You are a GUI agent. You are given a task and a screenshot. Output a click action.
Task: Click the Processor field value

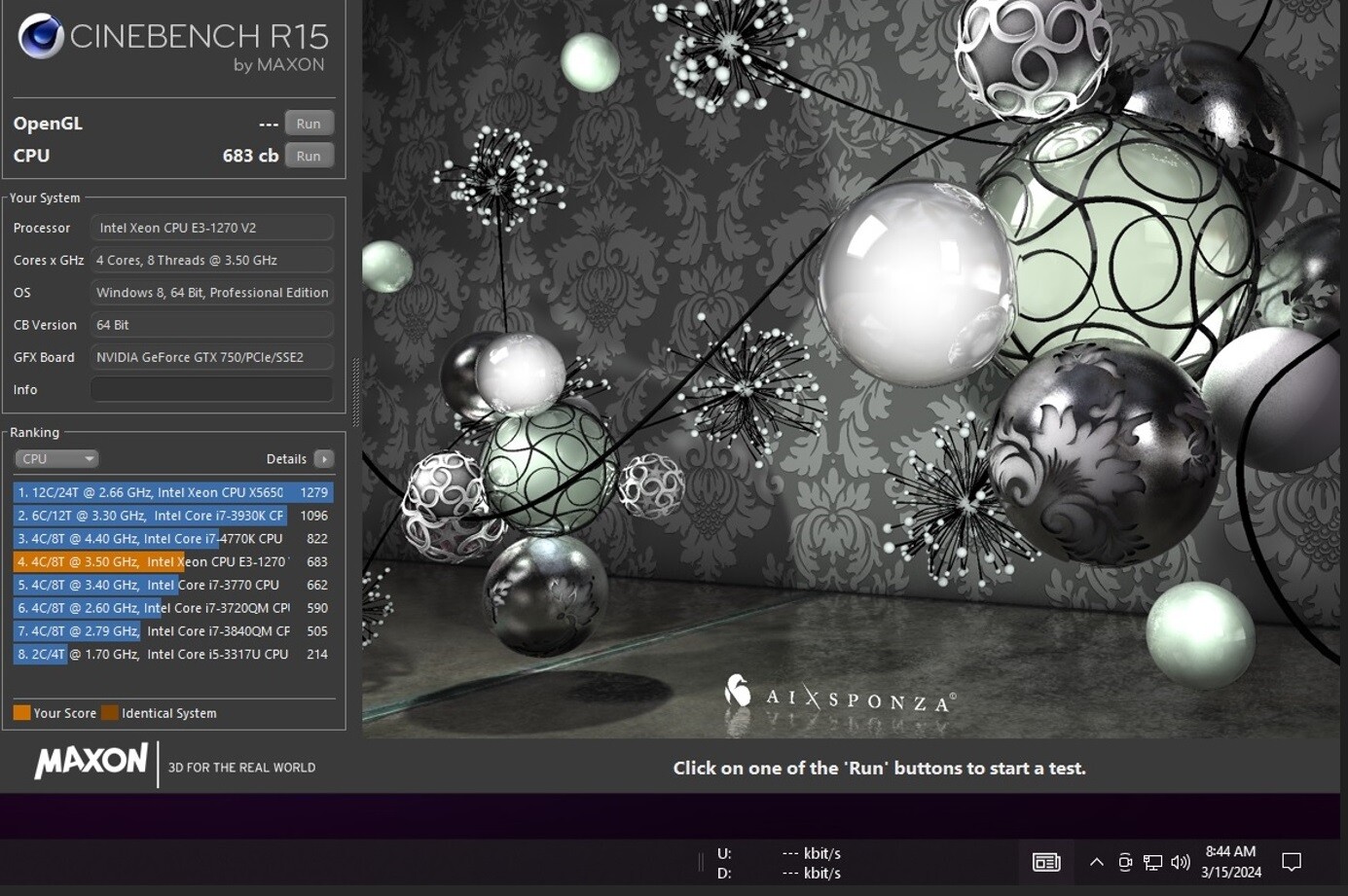(211, 228)
